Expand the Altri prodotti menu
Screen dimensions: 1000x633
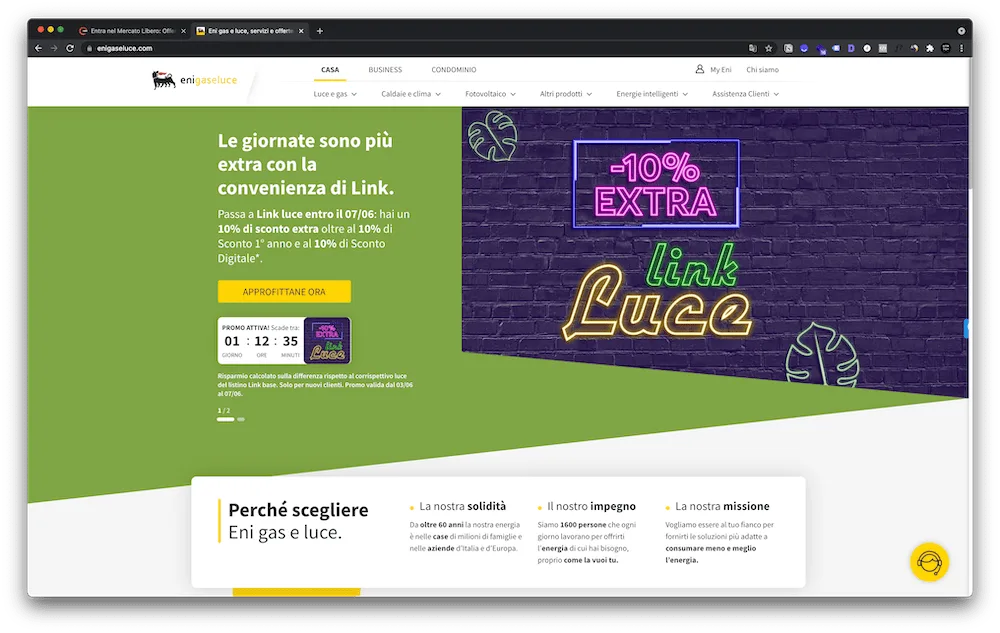coord(566,94)
